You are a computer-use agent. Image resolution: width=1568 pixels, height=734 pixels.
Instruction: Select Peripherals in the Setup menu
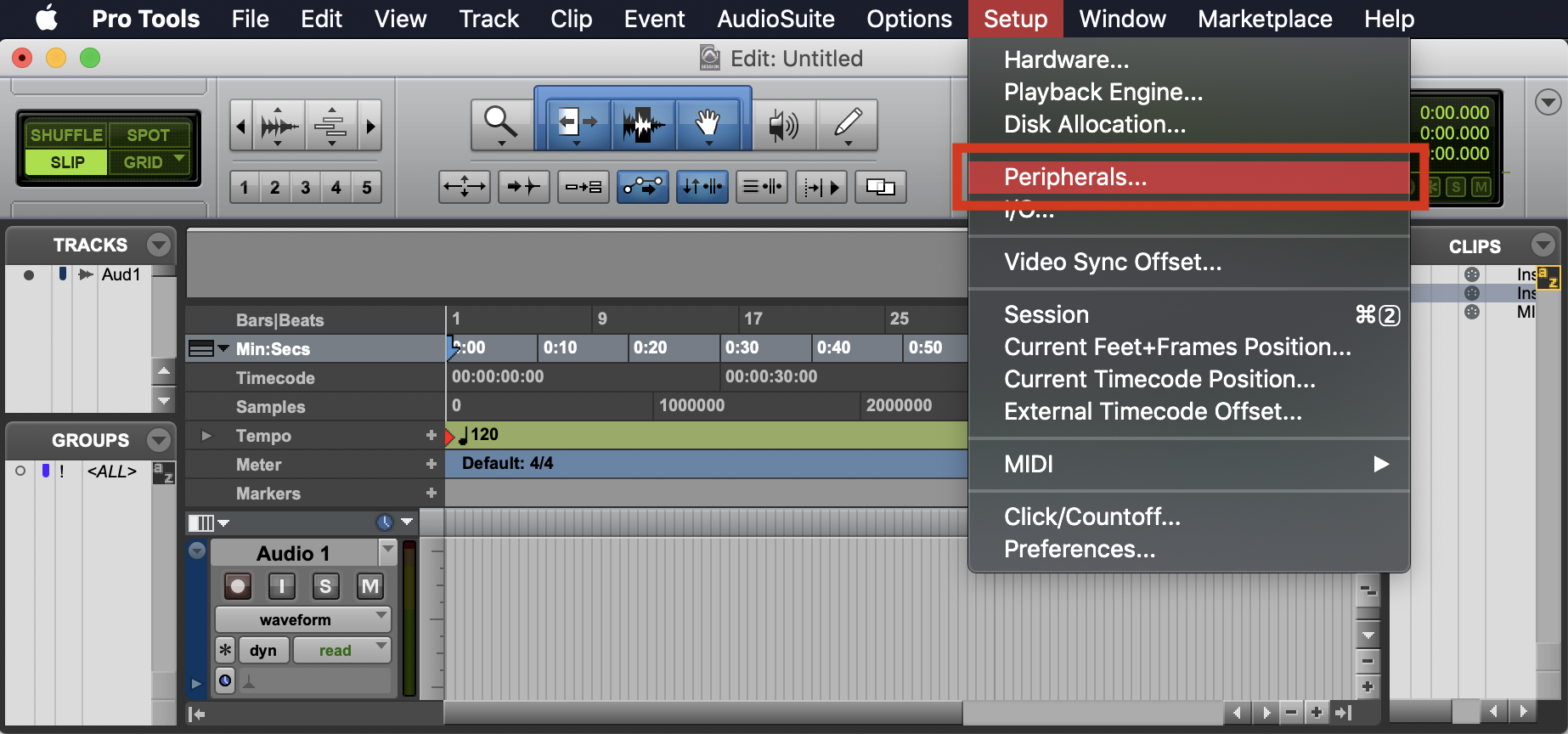[x=1189, y=177]
